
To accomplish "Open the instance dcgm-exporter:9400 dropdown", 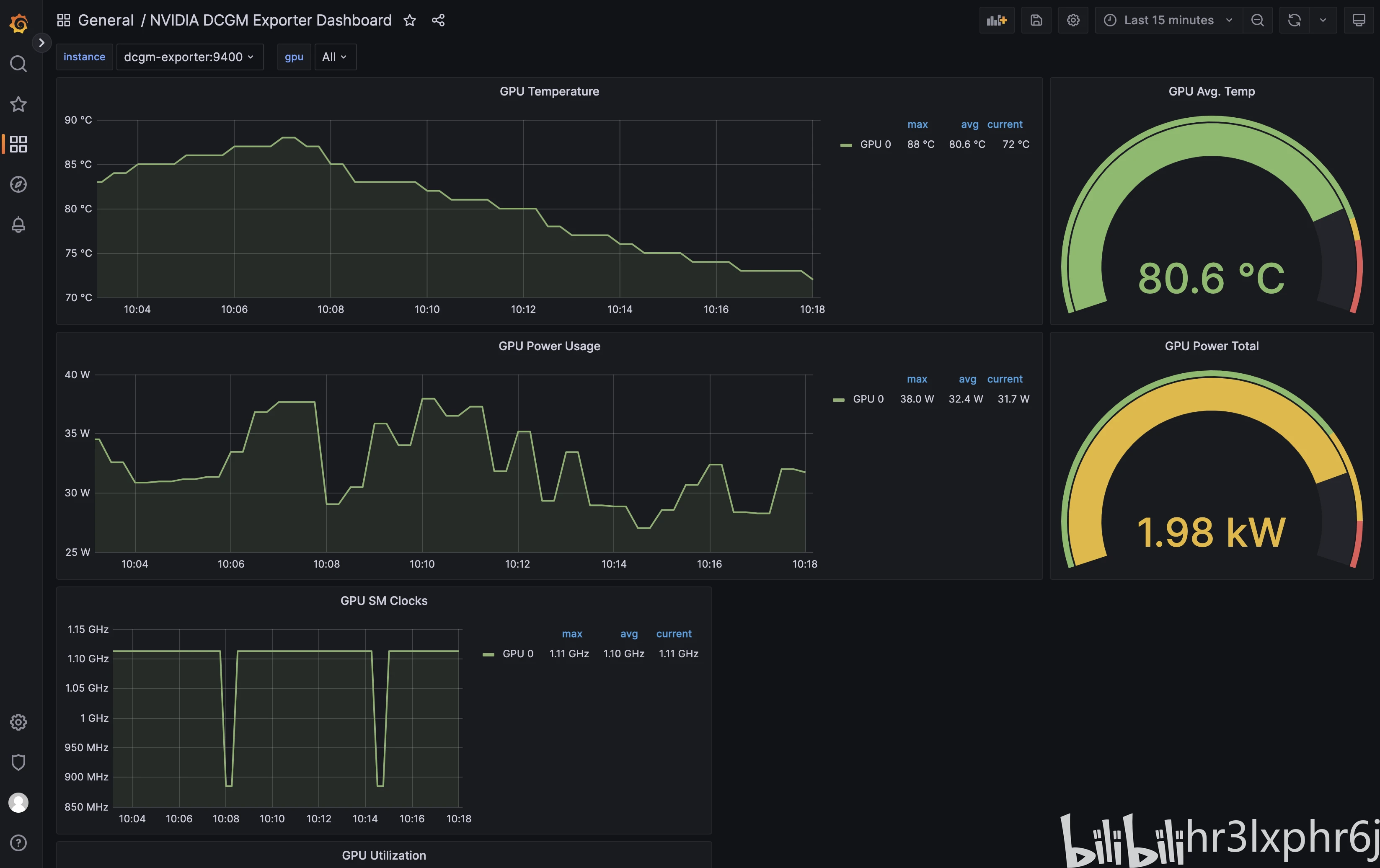I will point(189,57).
